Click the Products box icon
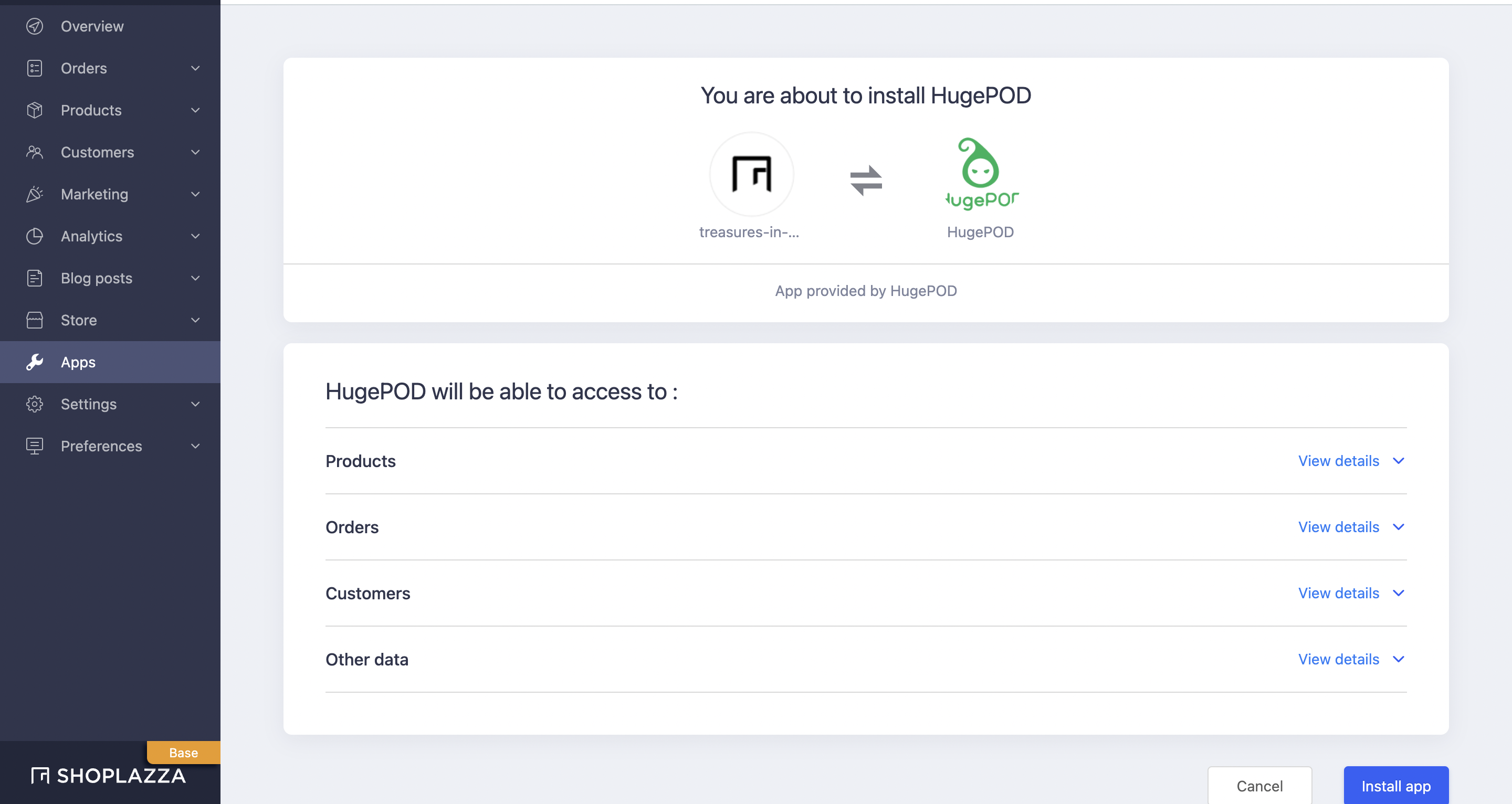The height and width of the screenshot is (804, 1512). 35,110
